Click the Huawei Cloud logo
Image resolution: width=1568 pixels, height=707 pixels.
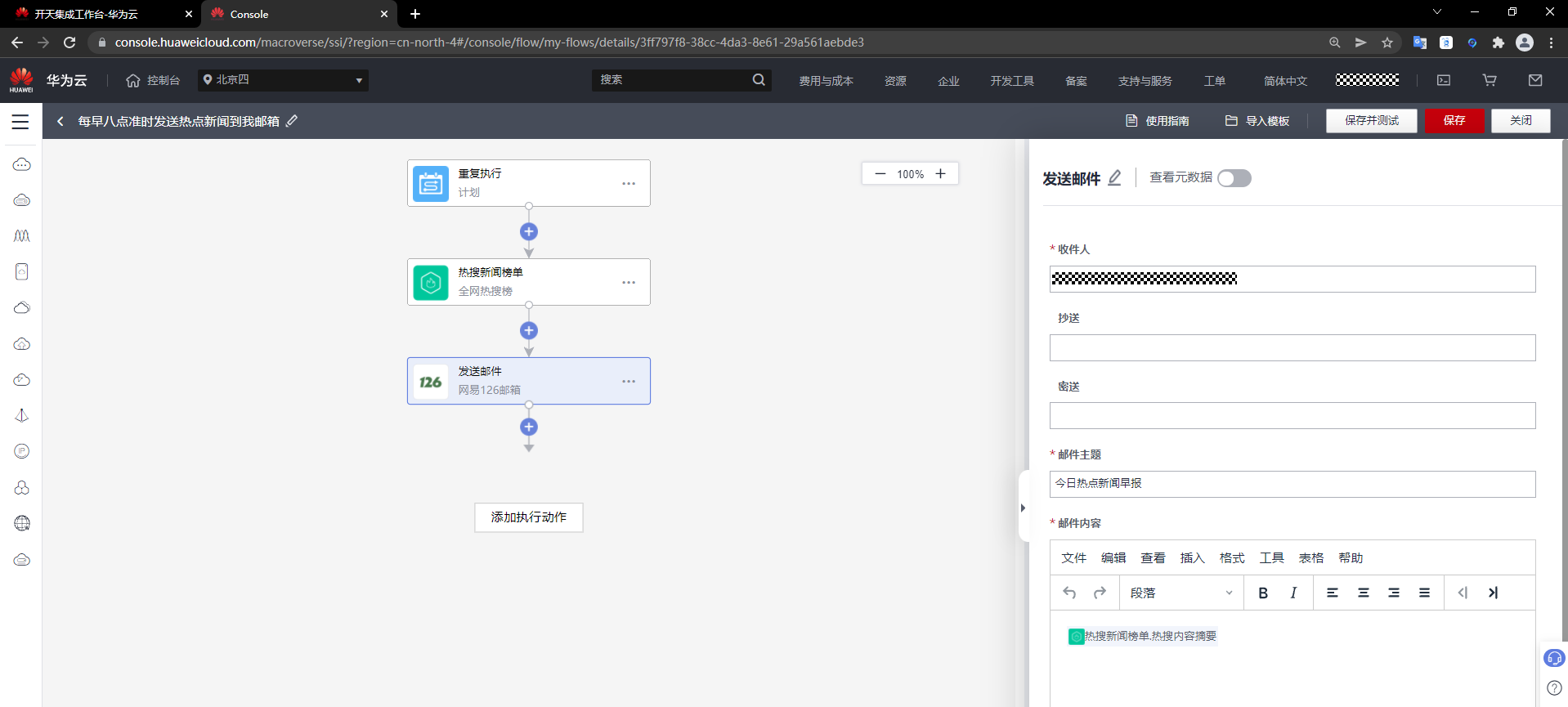[21, 80]
